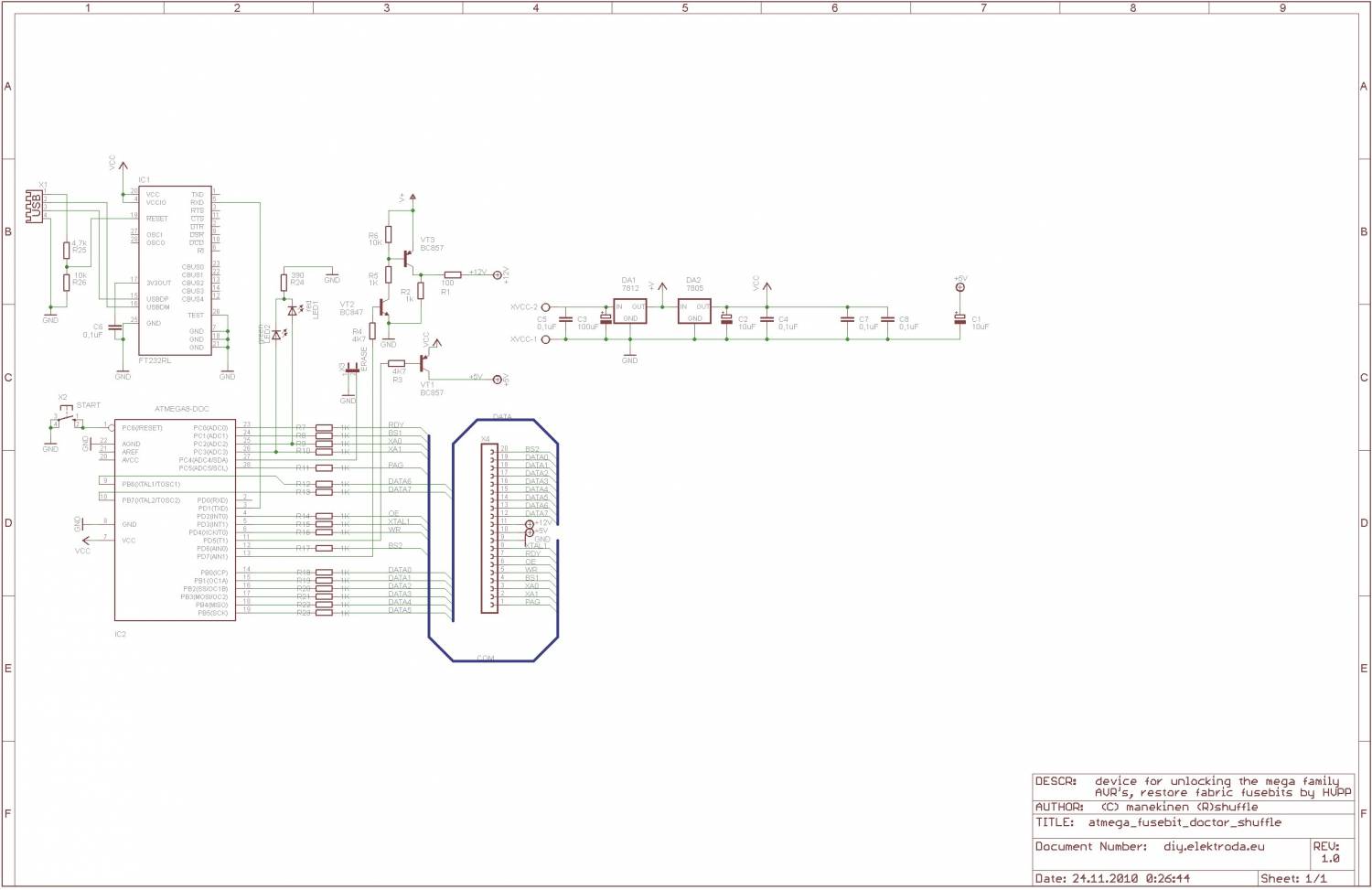
Task: Click the +12V output terminal near R1
Action: pyautogui.click(x=498, y=274)
